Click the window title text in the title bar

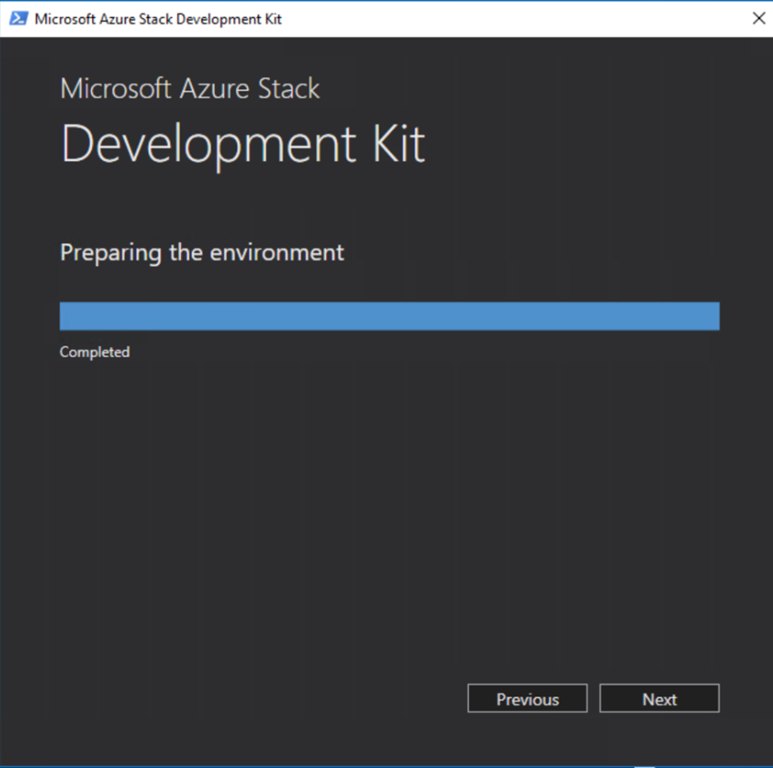coord(159,19)
